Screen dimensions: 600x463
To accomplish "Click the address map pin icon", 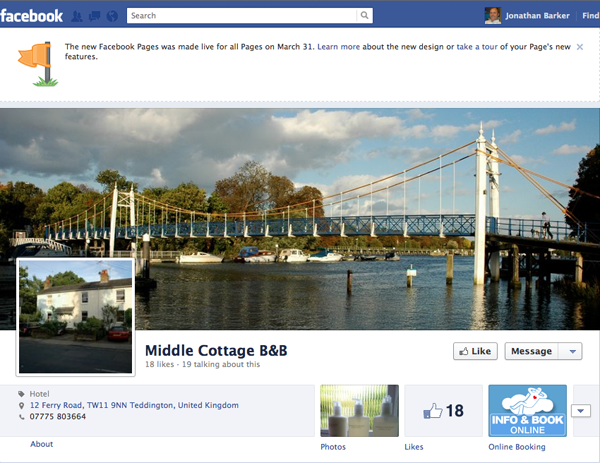I will (x=21, y=405).
